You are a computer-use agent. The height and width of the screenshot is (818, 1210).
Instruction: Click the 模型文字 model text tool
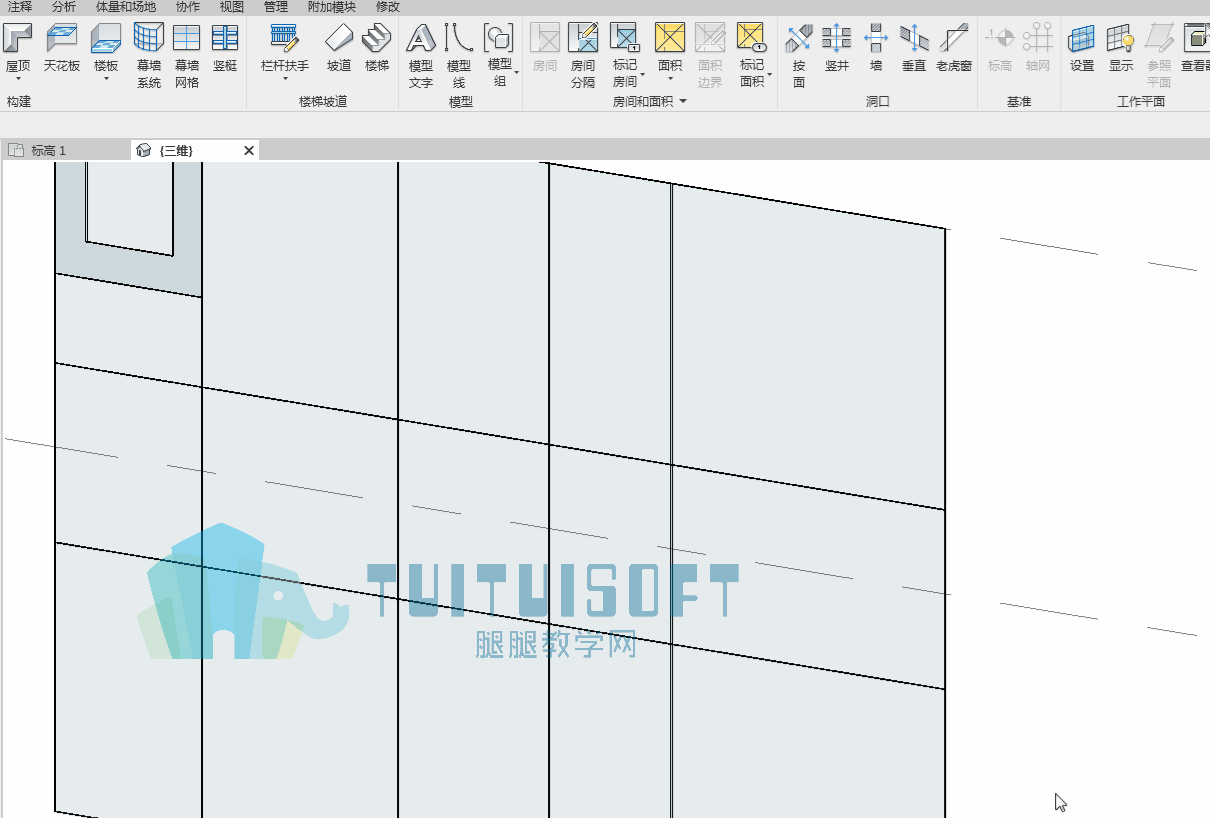(x=421, y=56)
